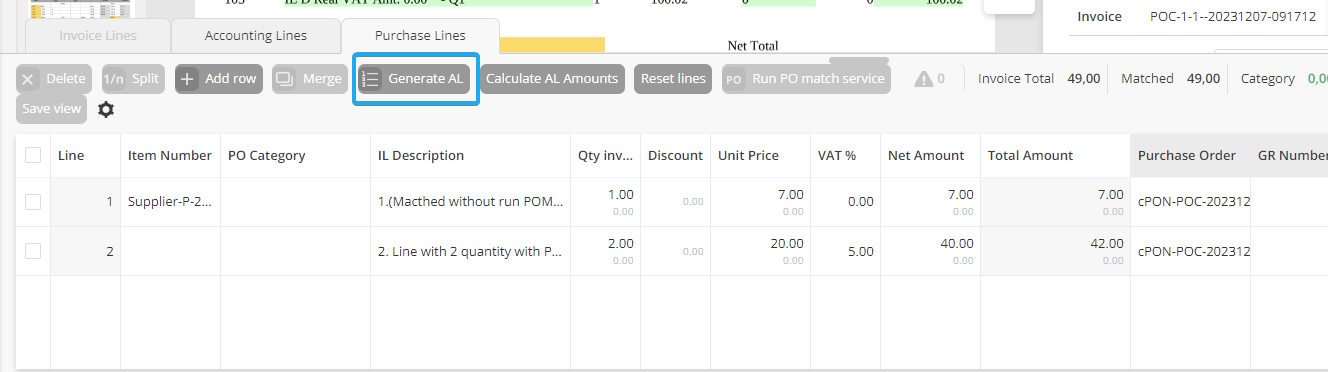The image size is (1328, 372).
Task: Click purchase order cell in line 1
Action: [x=1190, y=202]
